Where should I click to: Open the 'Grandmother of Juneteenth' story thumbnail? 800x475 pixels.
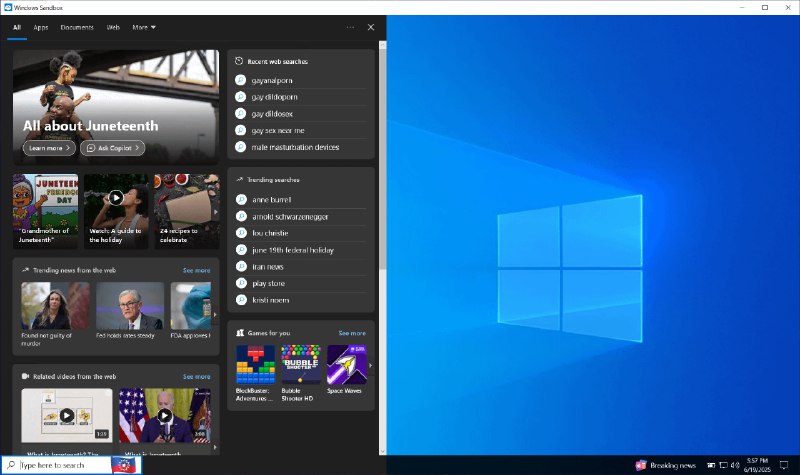[45, 211]
